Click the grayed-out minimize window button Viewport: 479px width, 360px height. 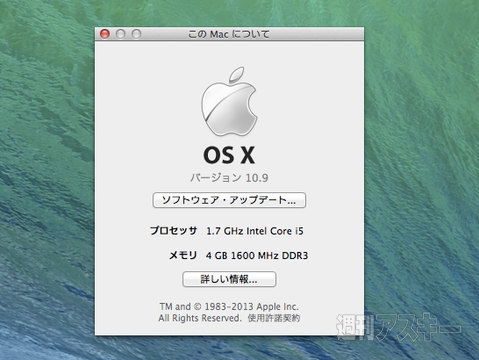click(x=120, y=34)
